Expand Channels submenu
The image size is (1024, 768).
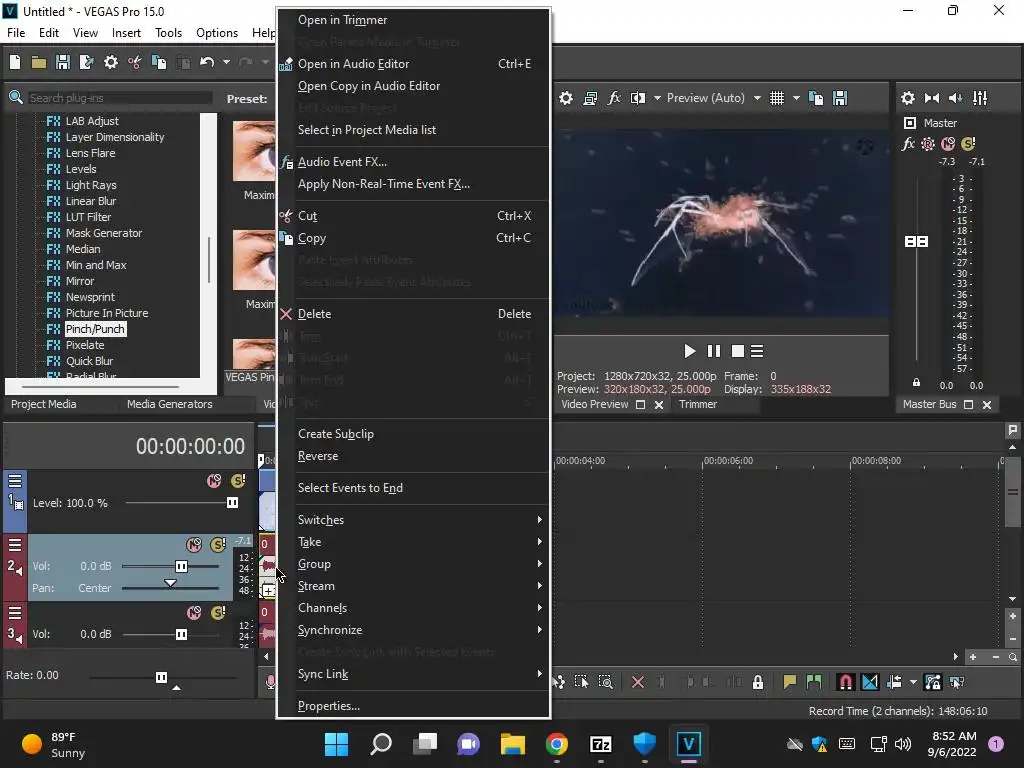pos(413,608)
